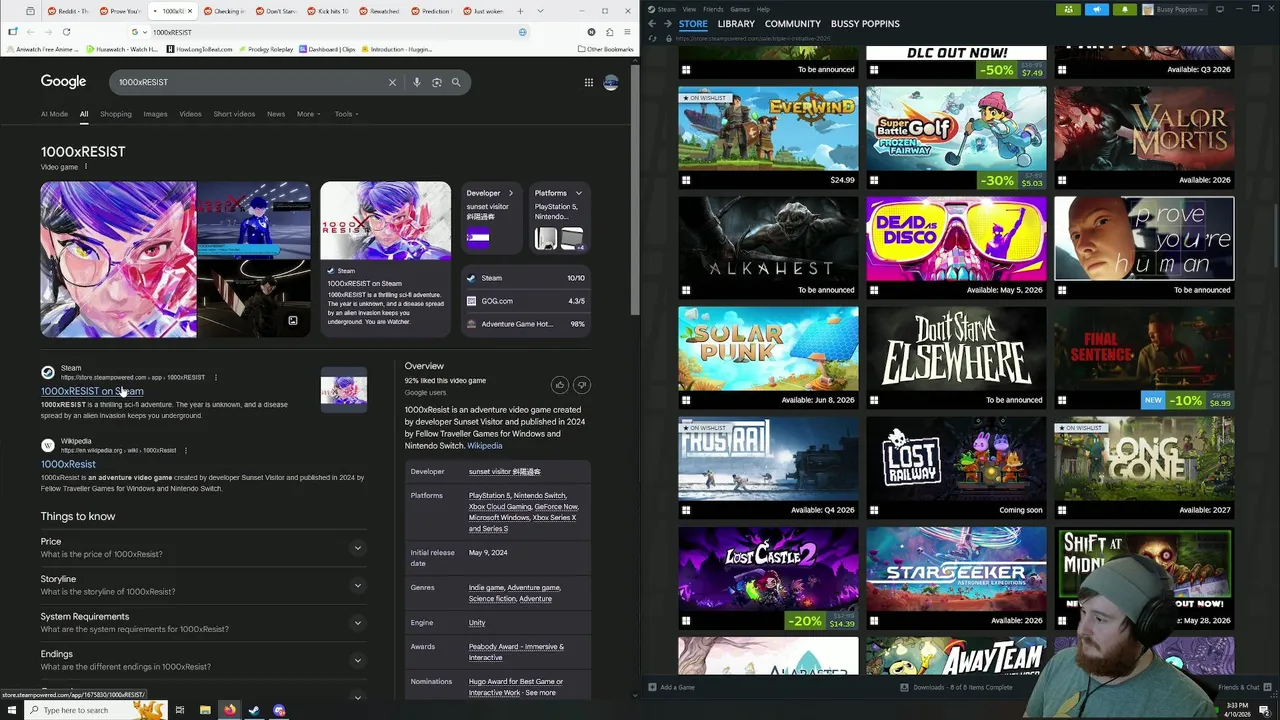Open Google account profile avatar
This screenshot has width=1280, height=720.
[611, 82]
